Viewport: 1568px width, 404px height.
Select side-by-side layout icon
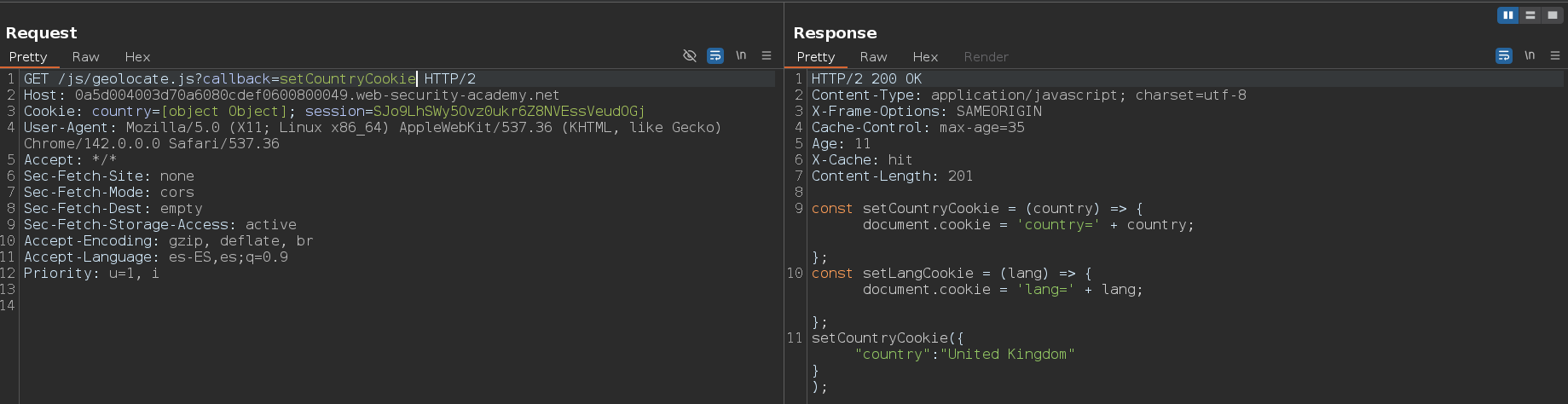coord(1508,15)
